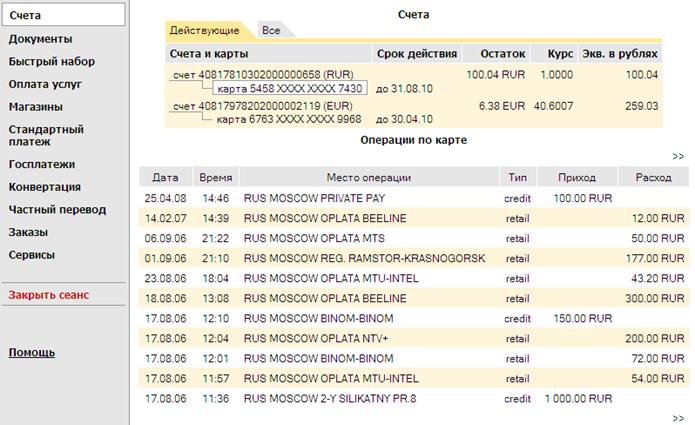The height and width of the screenshot is (425, 695).
Task: Open Сервисы in the sidebar
Action: pyautogui.click(x=31, y=255)
